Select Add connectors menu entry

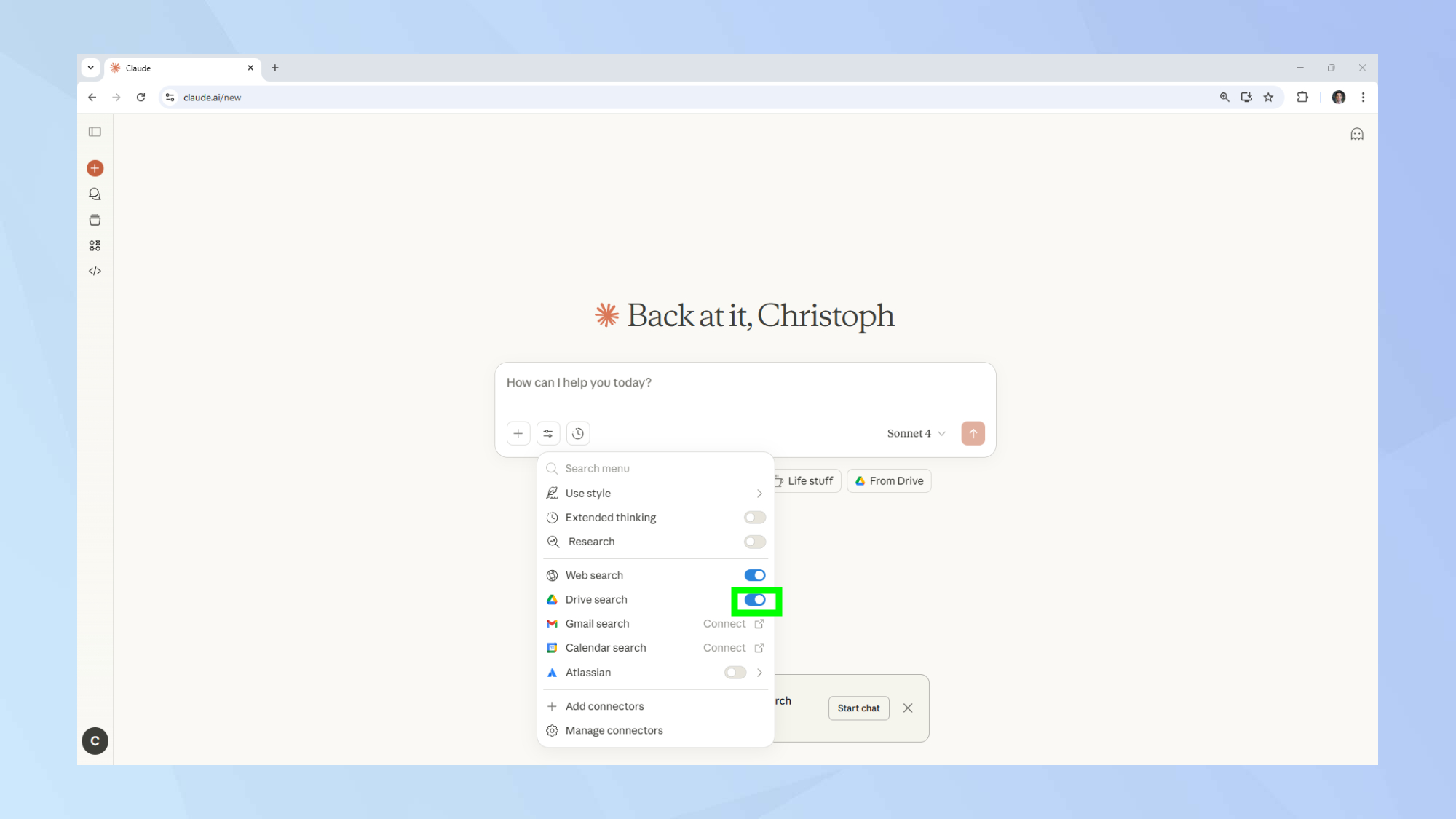coord(604,706)
